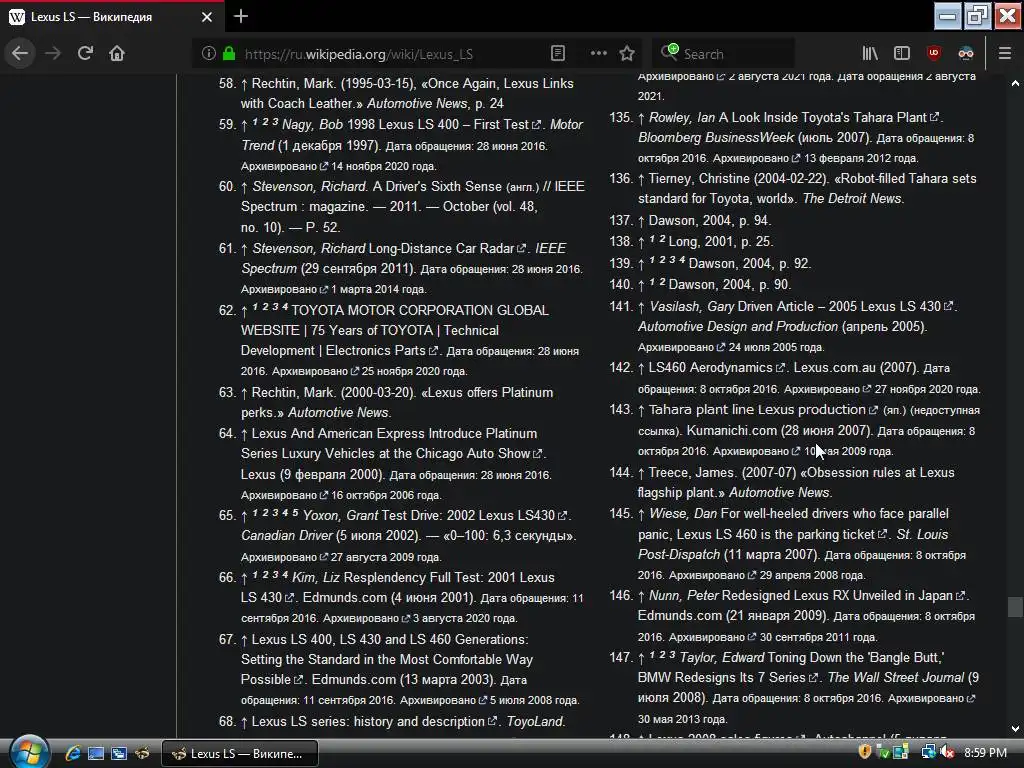
Task: Open Long-Distance Car Radar link
Action: tap(447, 248)
